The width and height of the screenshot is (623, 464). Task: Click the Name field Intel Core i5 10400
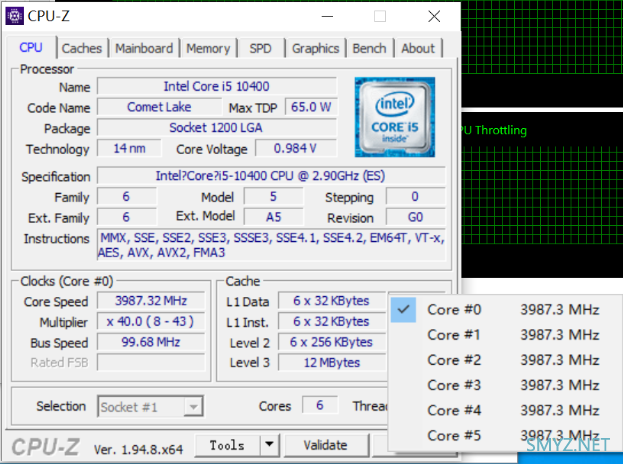point(217,86)
